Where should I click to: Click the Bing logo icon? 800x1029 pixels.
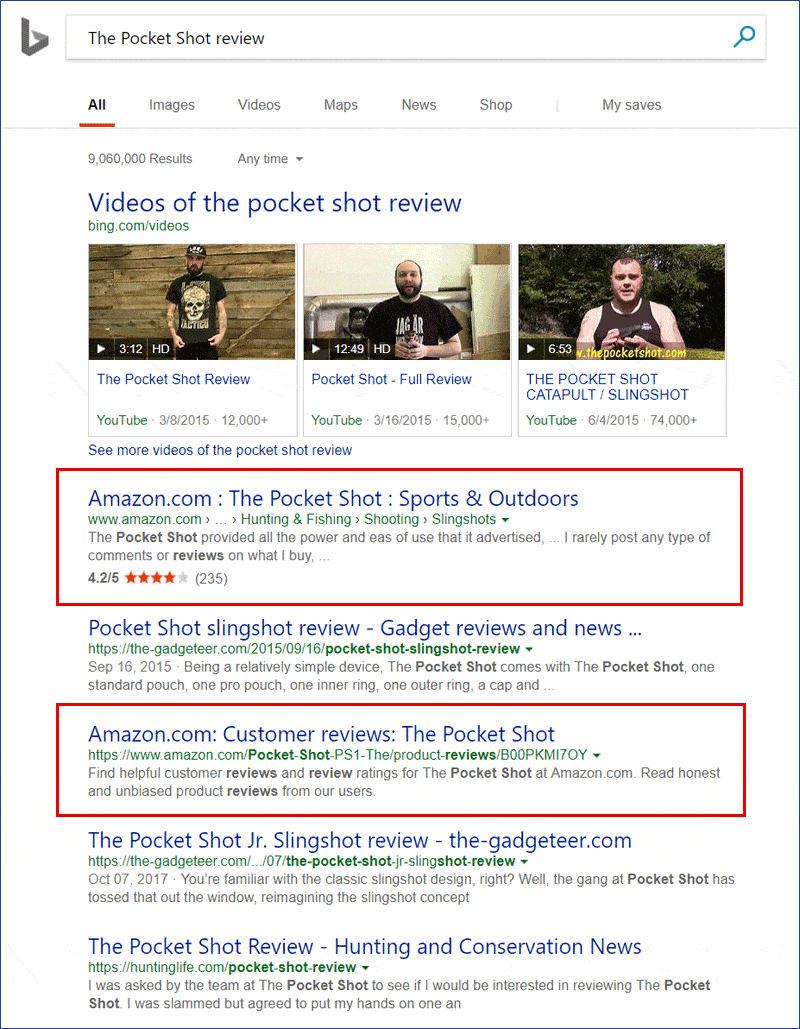(35, 37)
